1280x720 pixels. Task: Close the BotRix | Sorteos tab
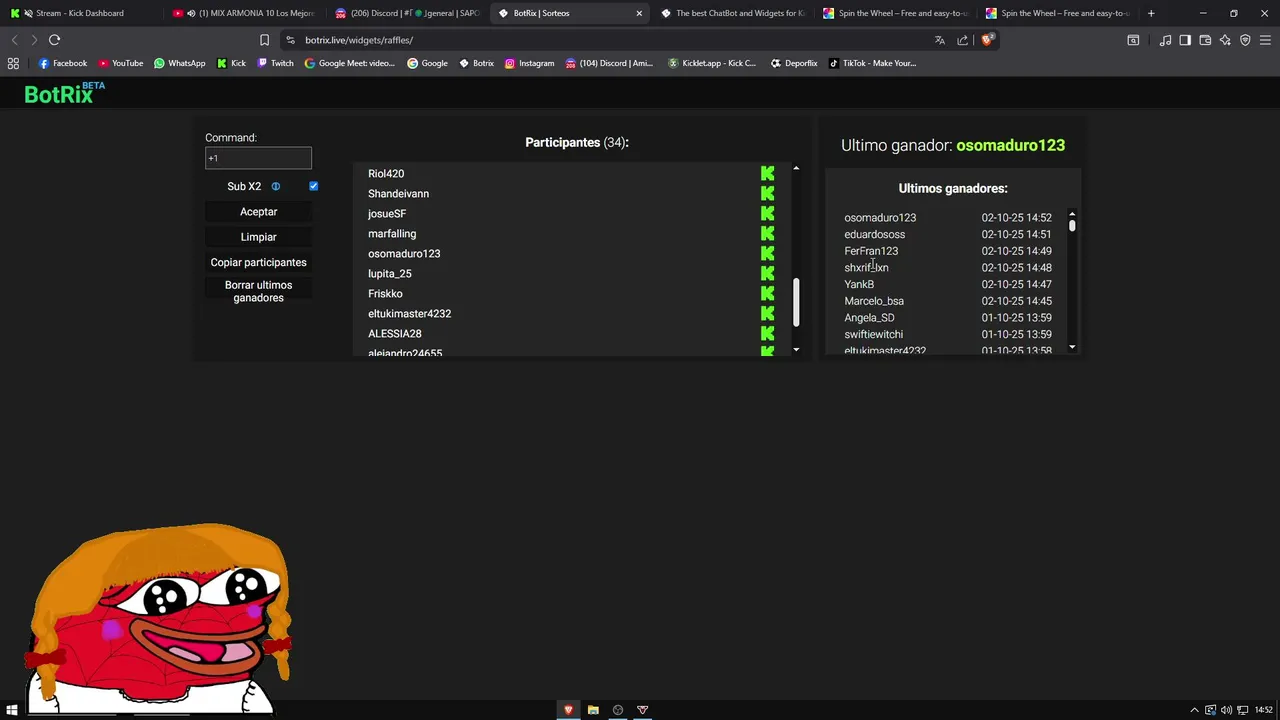639,13
